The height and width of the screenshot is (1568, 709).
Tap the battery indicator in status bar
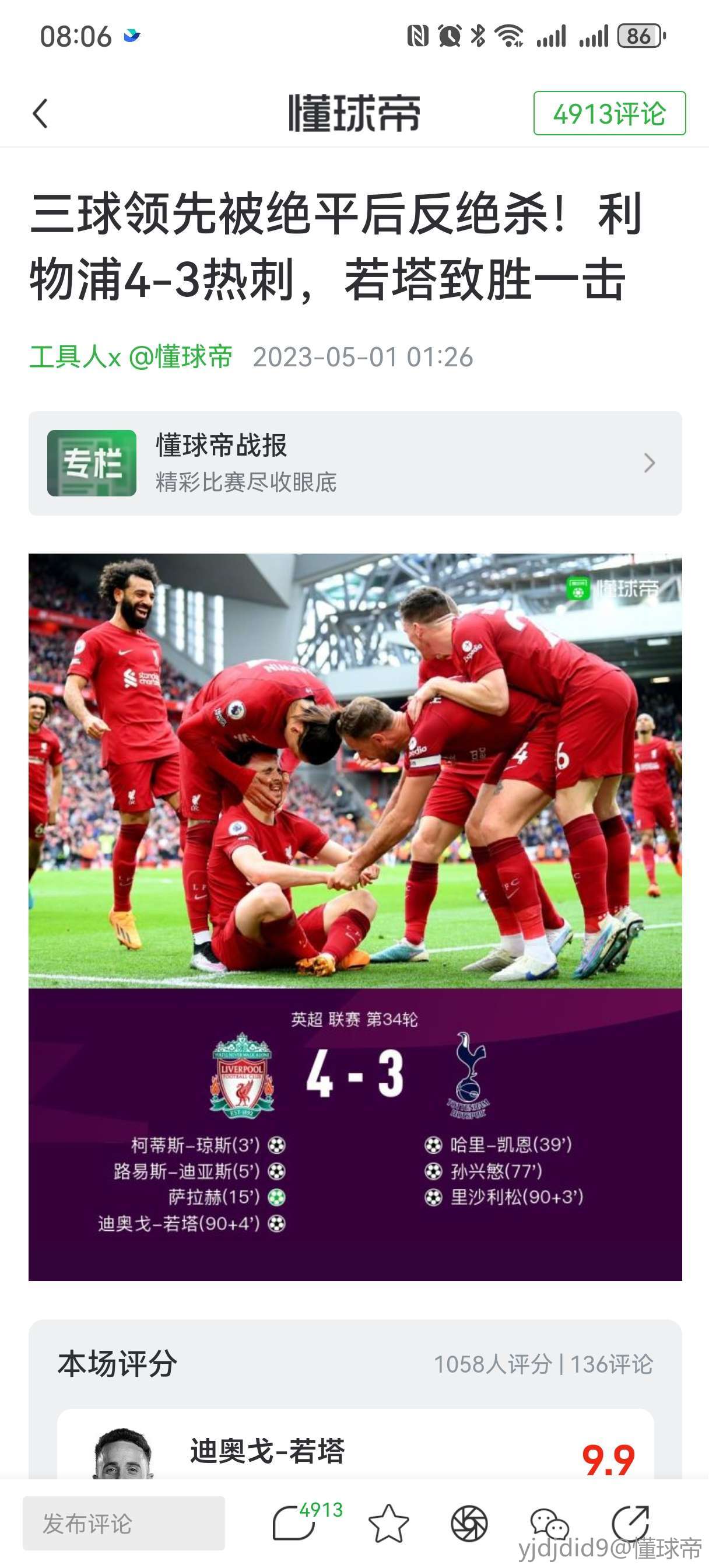point(642,37)
